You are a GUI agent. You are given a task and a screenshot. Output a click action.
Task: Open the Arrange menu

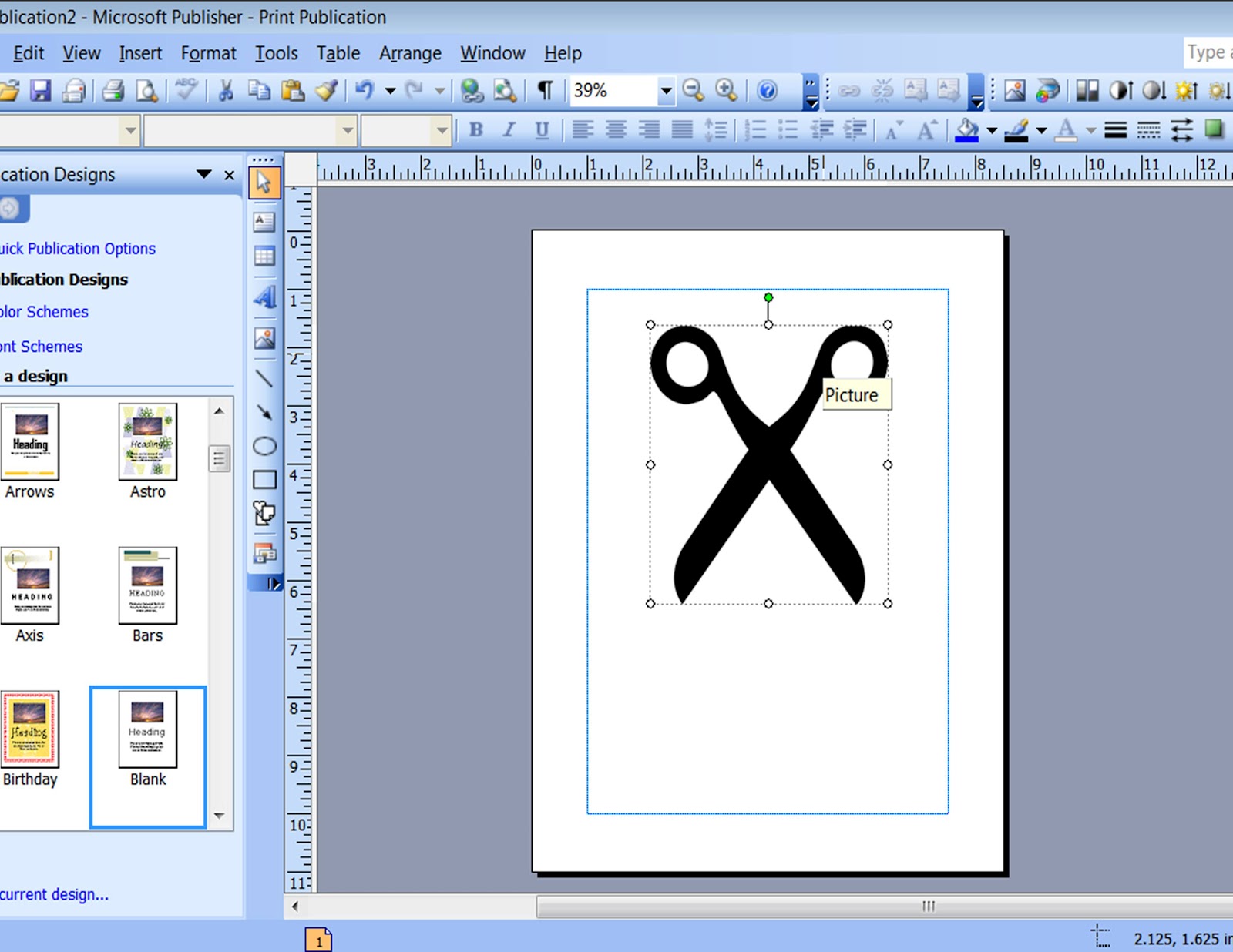[x=409, y=53]
